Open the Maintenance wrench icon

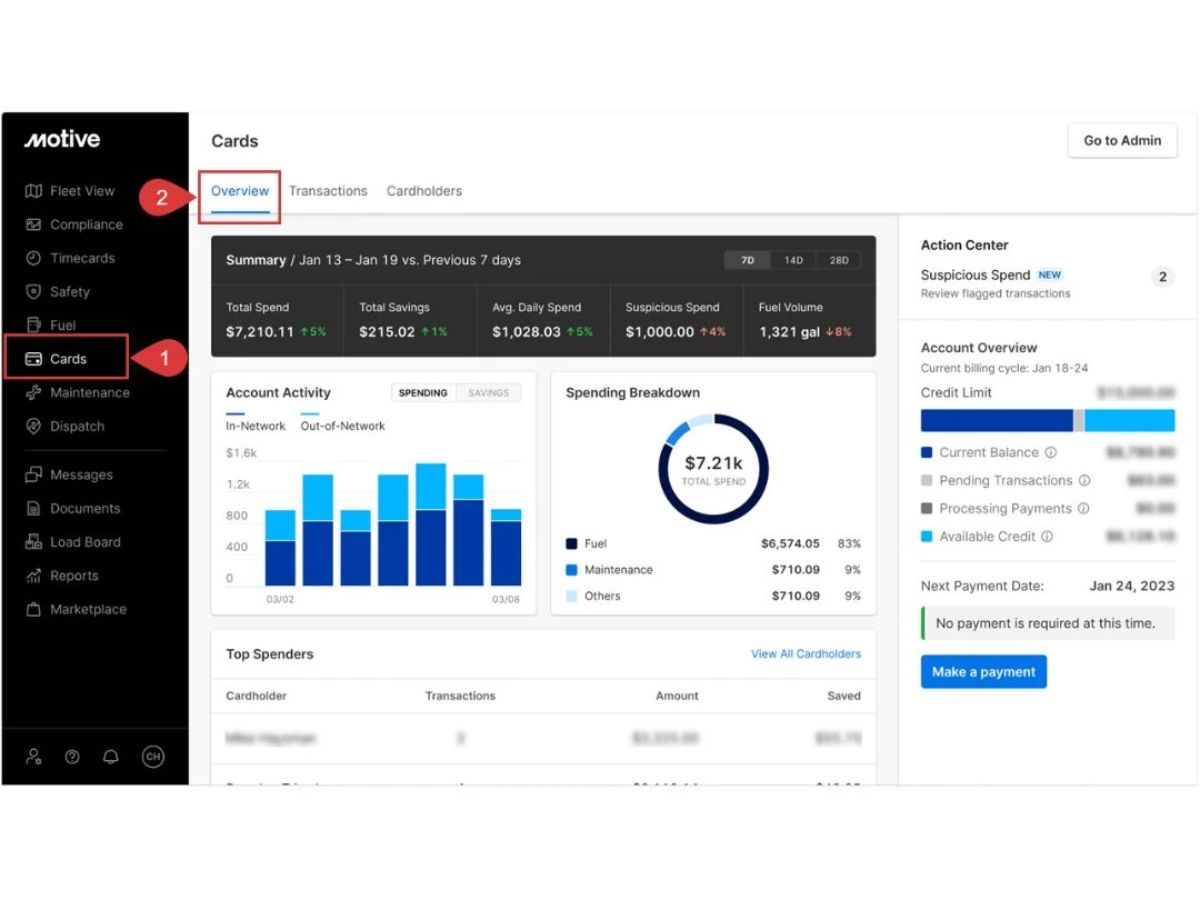pos(33,393)
